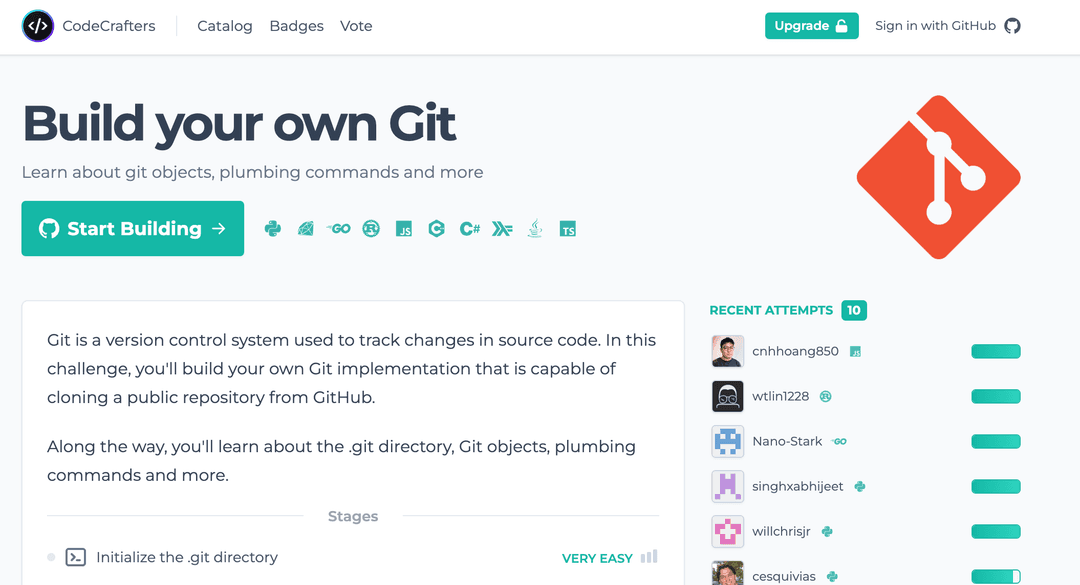Choose the Ruby gem language icon

pyautogui.click(x=306, y=229)
